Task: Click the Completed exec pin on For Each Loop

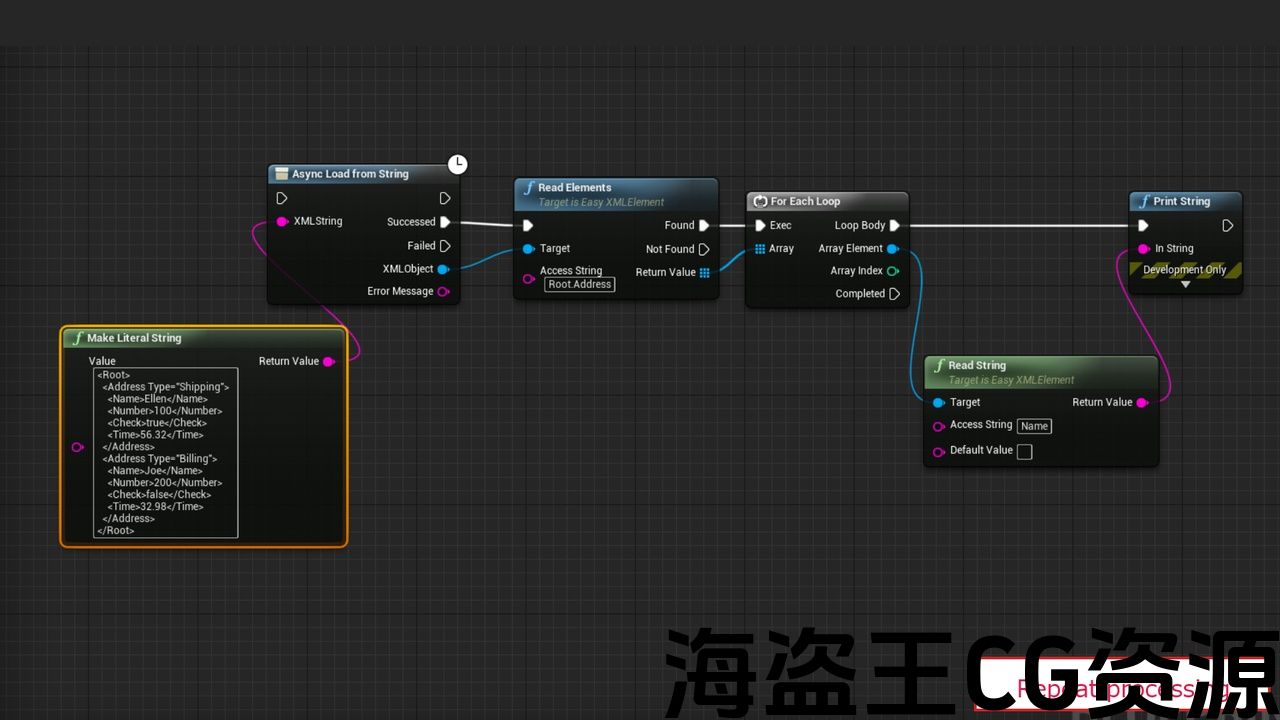Action: [x=894, y=294]
